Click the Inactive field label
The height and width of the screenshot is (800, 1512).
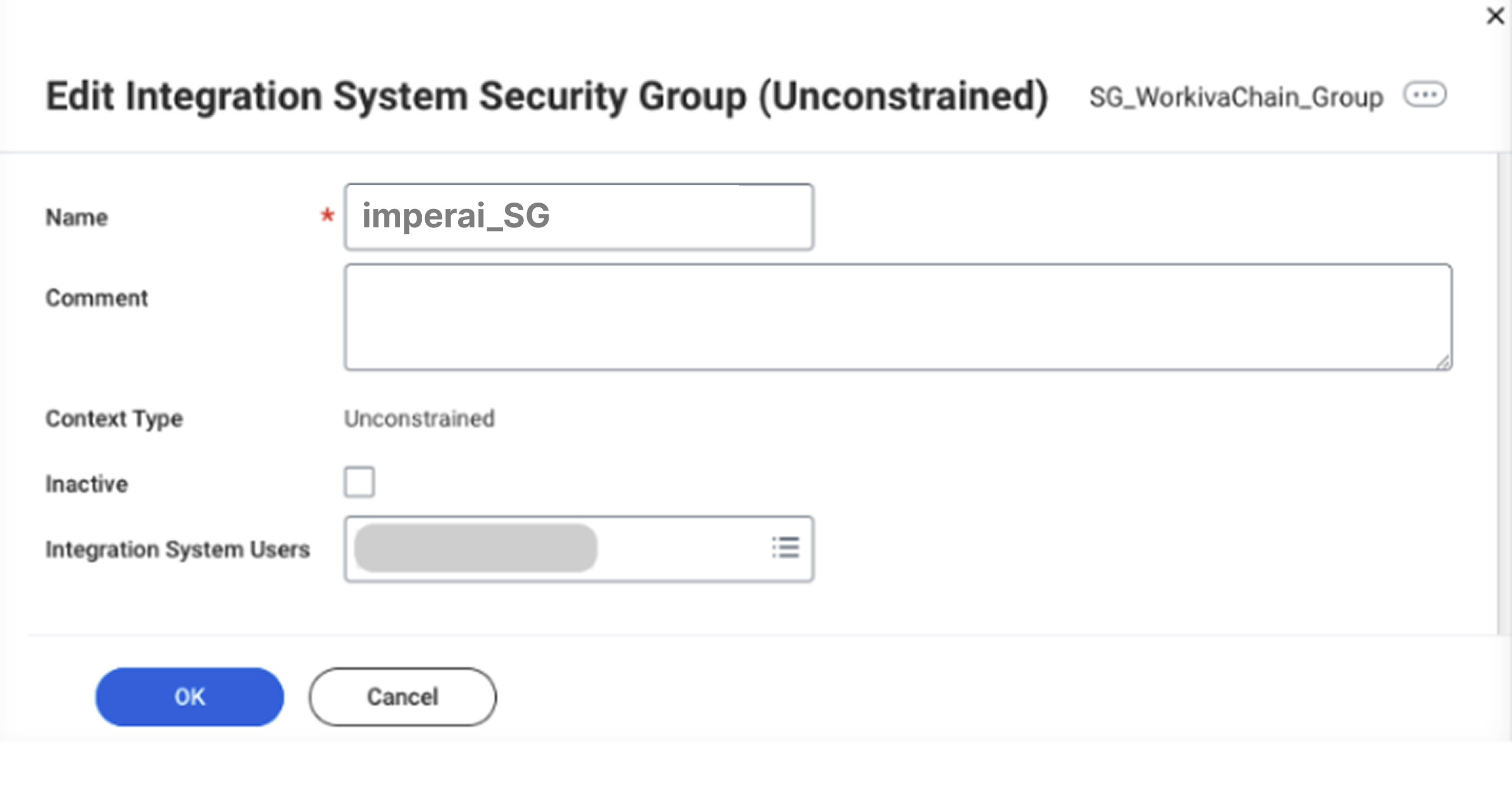coord(87,484)
